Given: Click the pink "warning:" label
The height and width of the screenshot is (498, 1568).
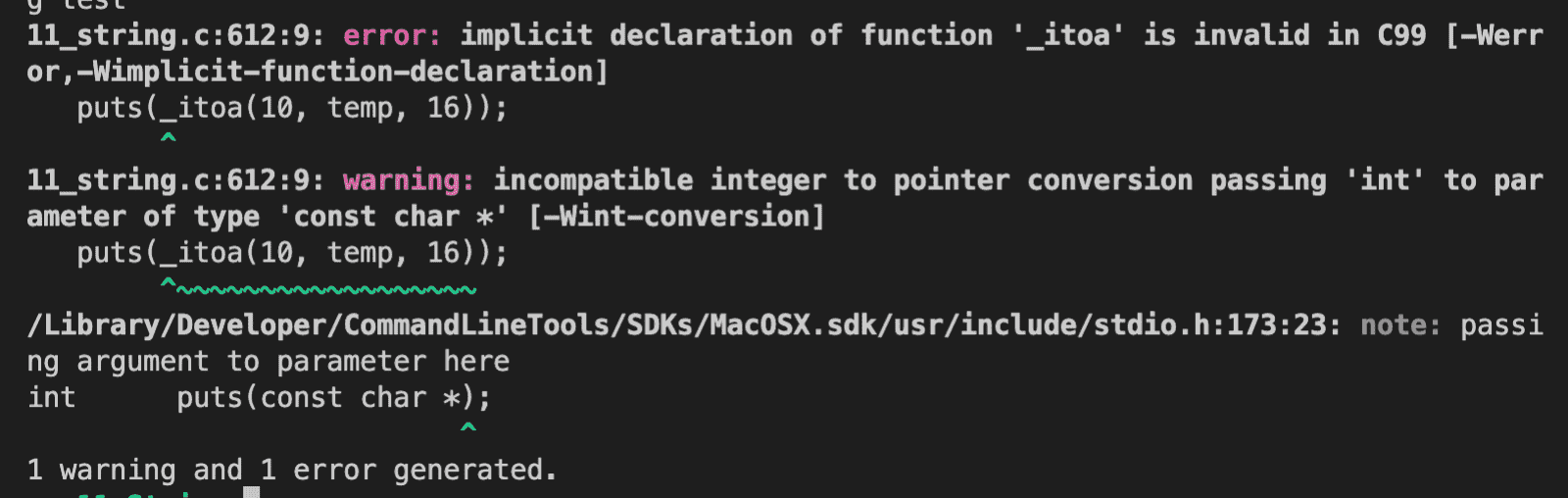Looking at the screenshot, I should coord(409,180).
